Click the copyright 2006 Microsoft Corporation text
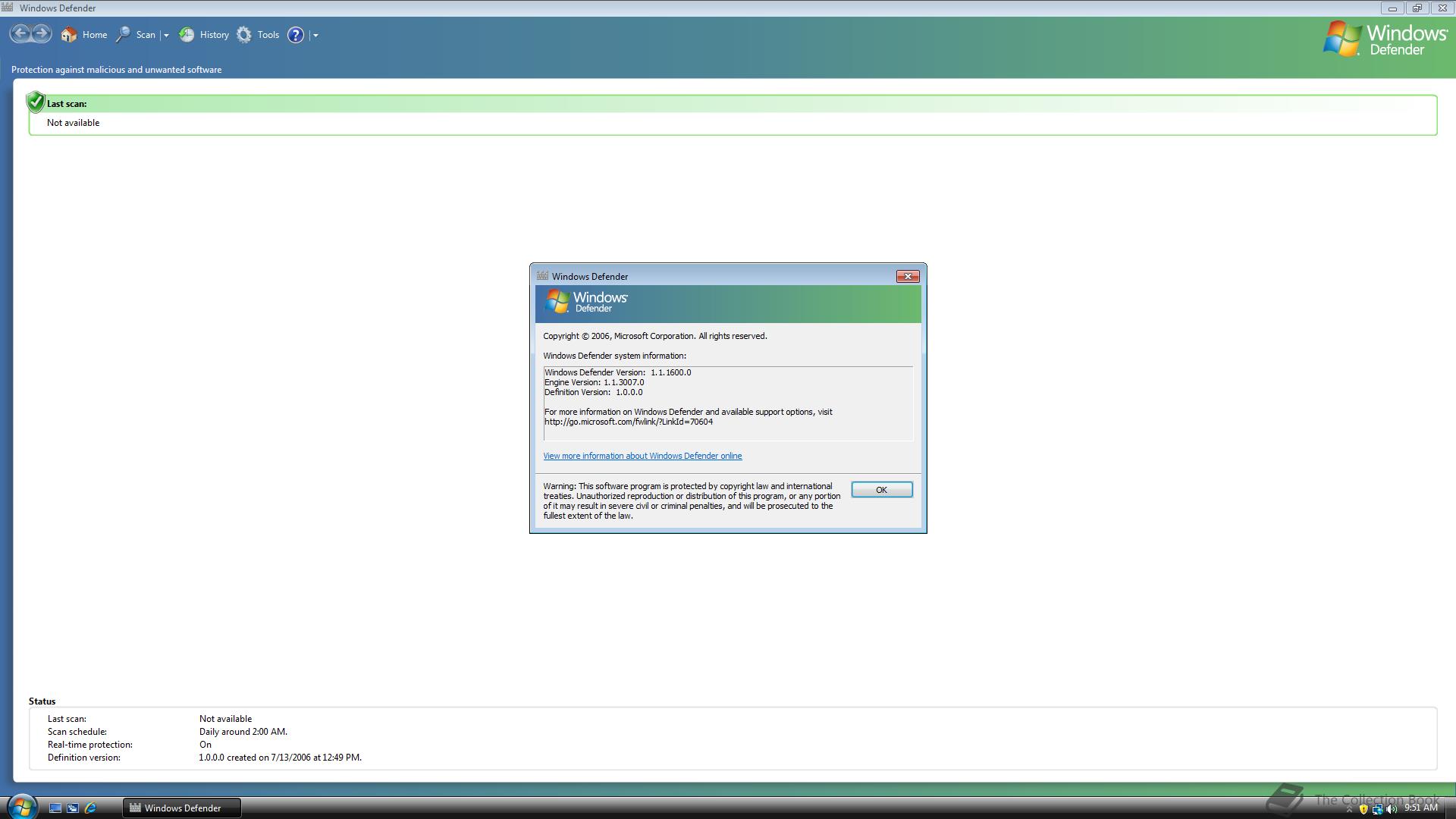 655,336
